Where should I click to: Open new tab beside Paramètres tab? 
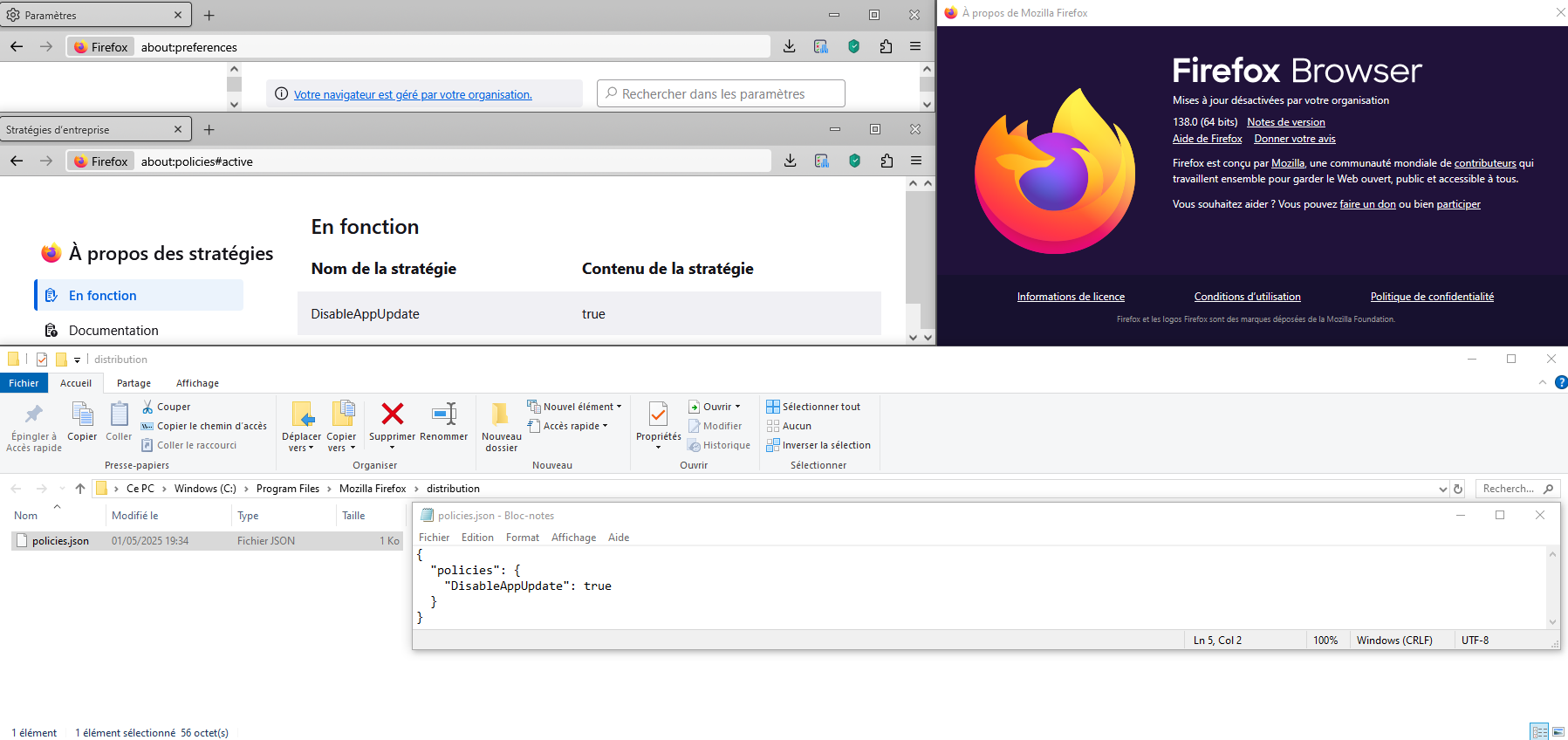(209, 15)
